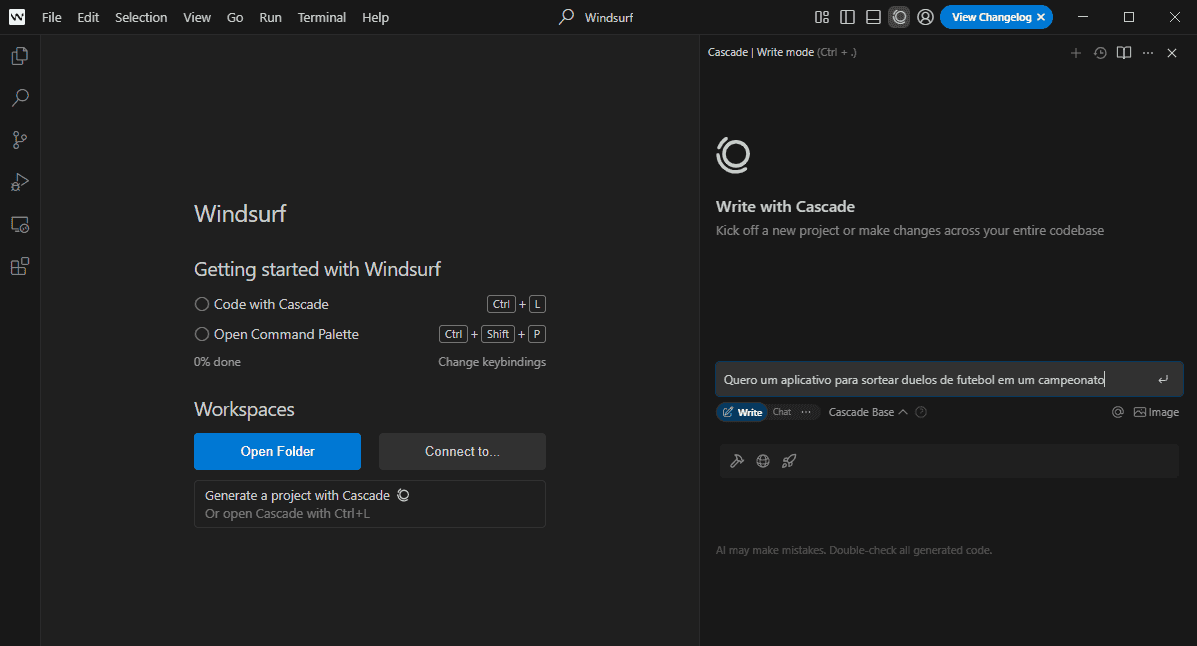Open the Source Control view

[x=20, y=140]
